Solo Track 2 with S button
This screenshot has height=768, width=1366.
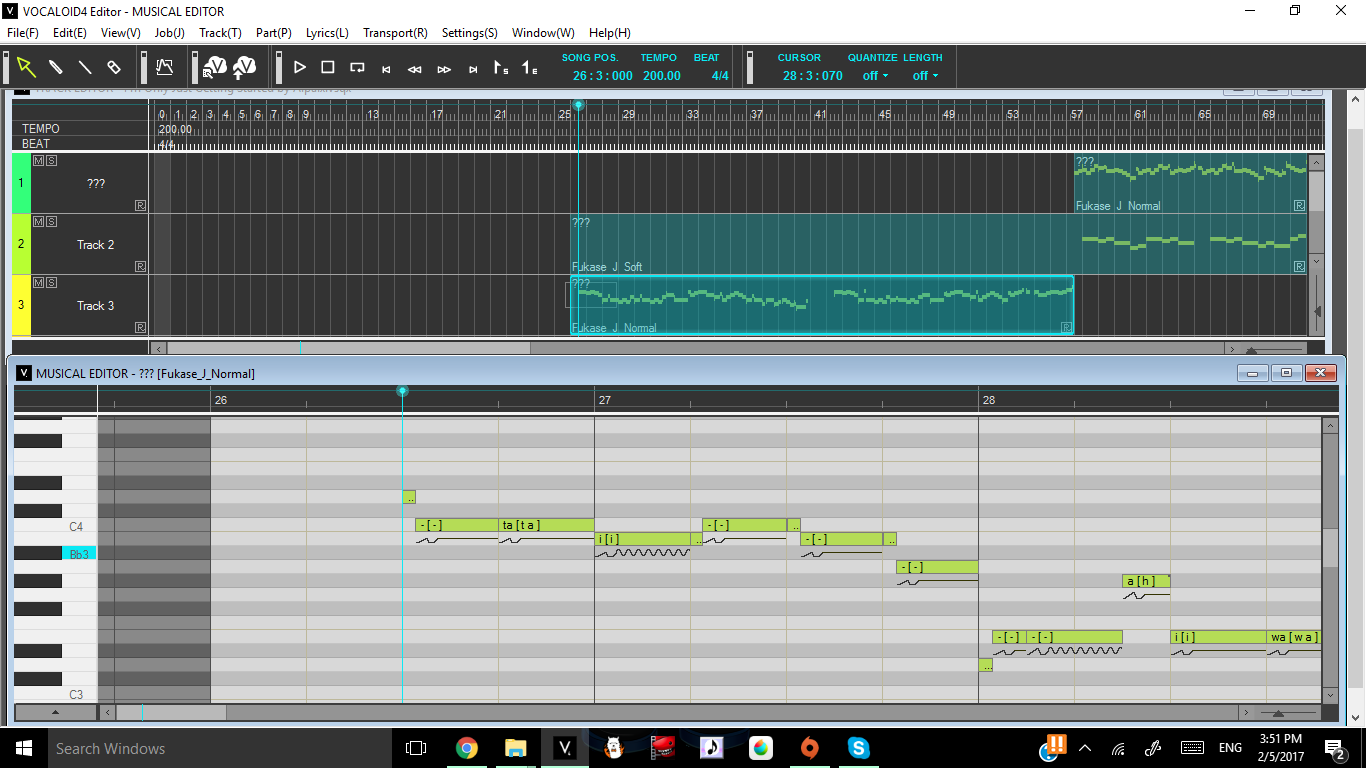pos(51,221)
